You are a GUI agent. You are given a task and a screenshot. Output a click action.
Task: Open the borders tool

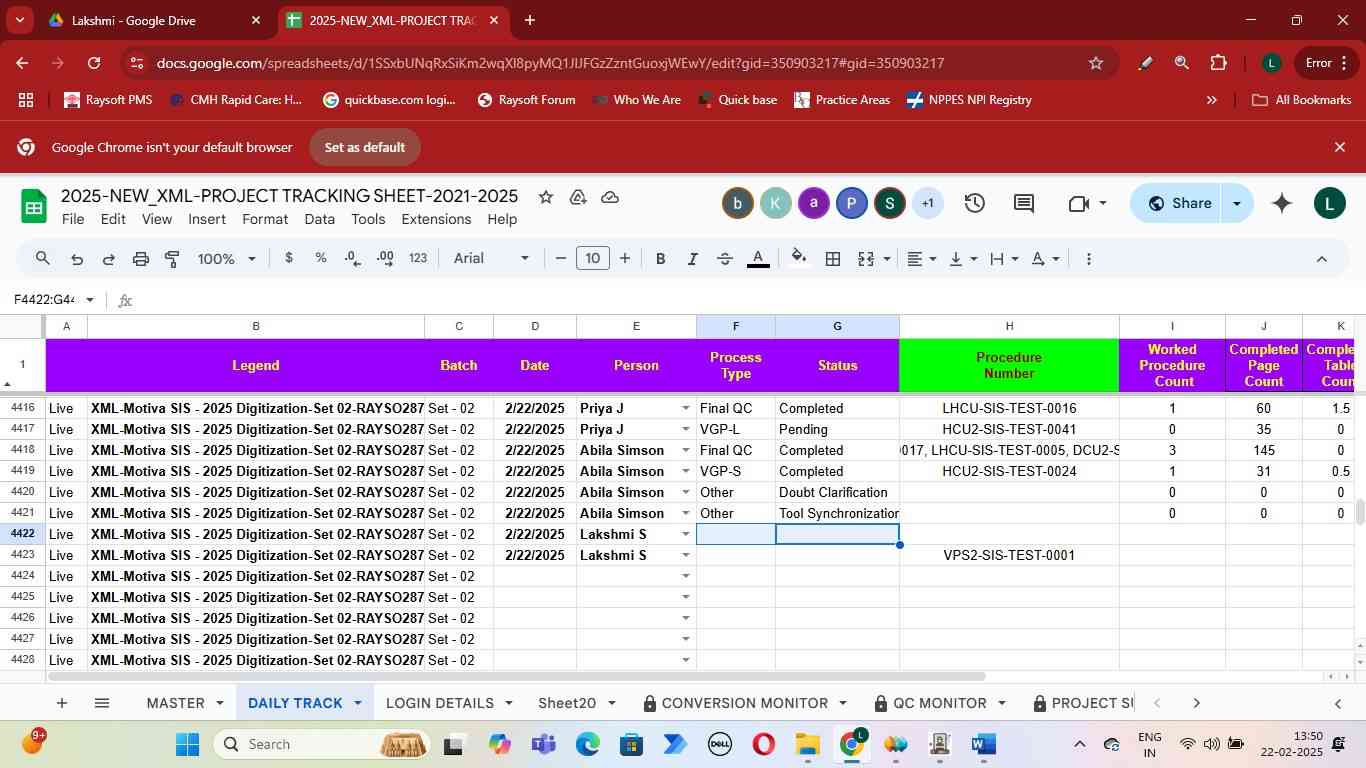pyautogui.click(x=833, y=259)
